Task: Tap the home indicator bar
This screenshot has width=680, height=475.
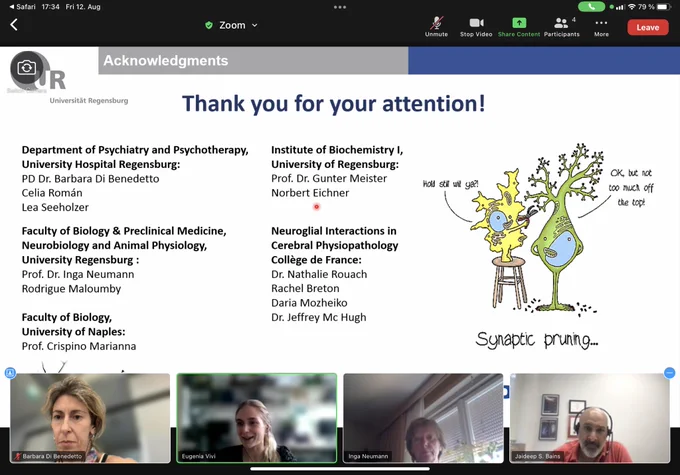Action: click(x=340, y=469)
